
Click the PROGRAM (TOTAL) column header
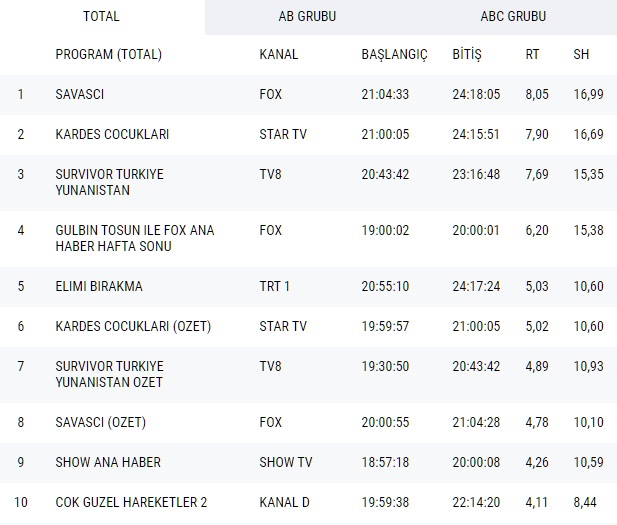pyautogui.click(x=108, y=54)
